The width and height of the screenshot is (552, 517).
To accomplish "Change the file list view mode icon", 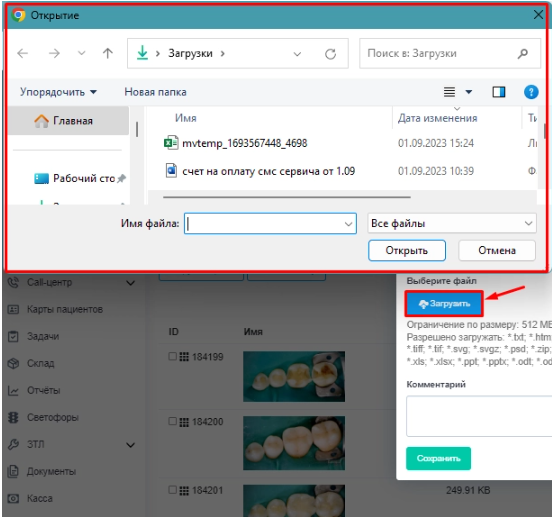I will coord(449,92).
